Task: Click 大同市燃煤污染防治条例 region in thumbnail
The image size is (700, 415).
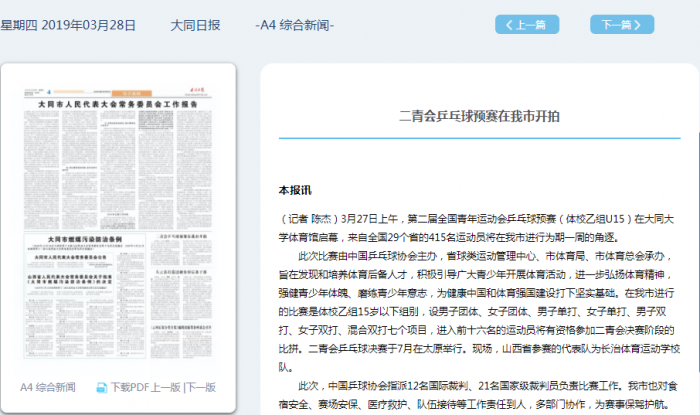Action: [85, 296]
